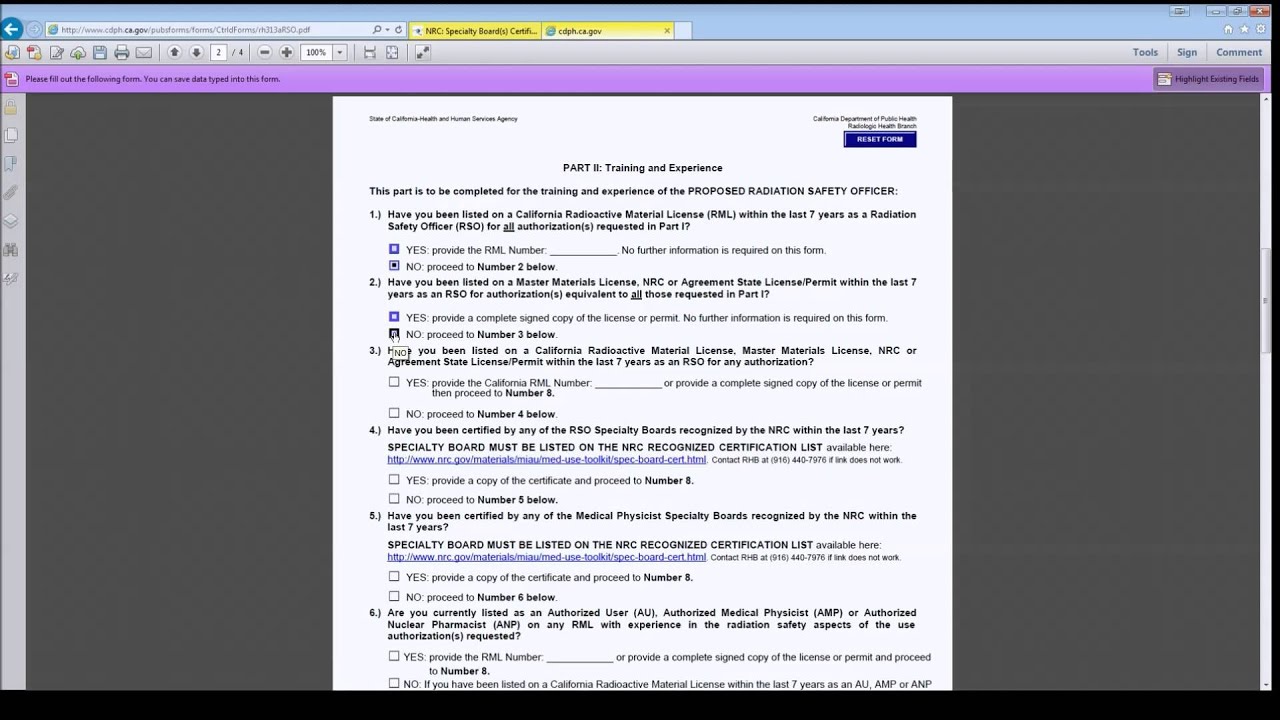This screenshot has width=1280, height=720.
Task: Open the nrc.gov link under question 4
Action: pyautogui.click(x=547, y=460)
